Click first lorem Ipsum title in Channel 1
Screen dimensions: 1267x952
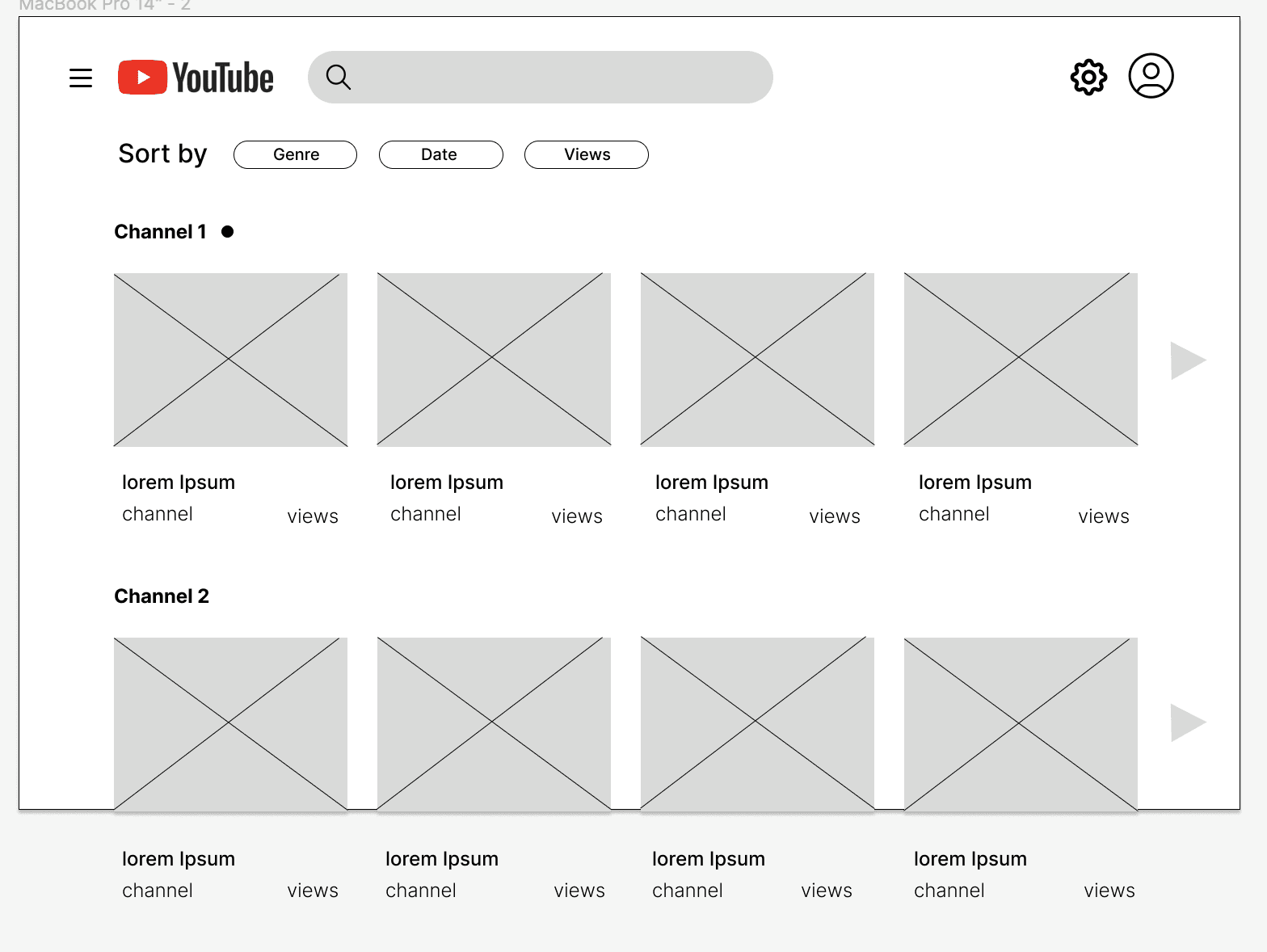click(179, 483)
